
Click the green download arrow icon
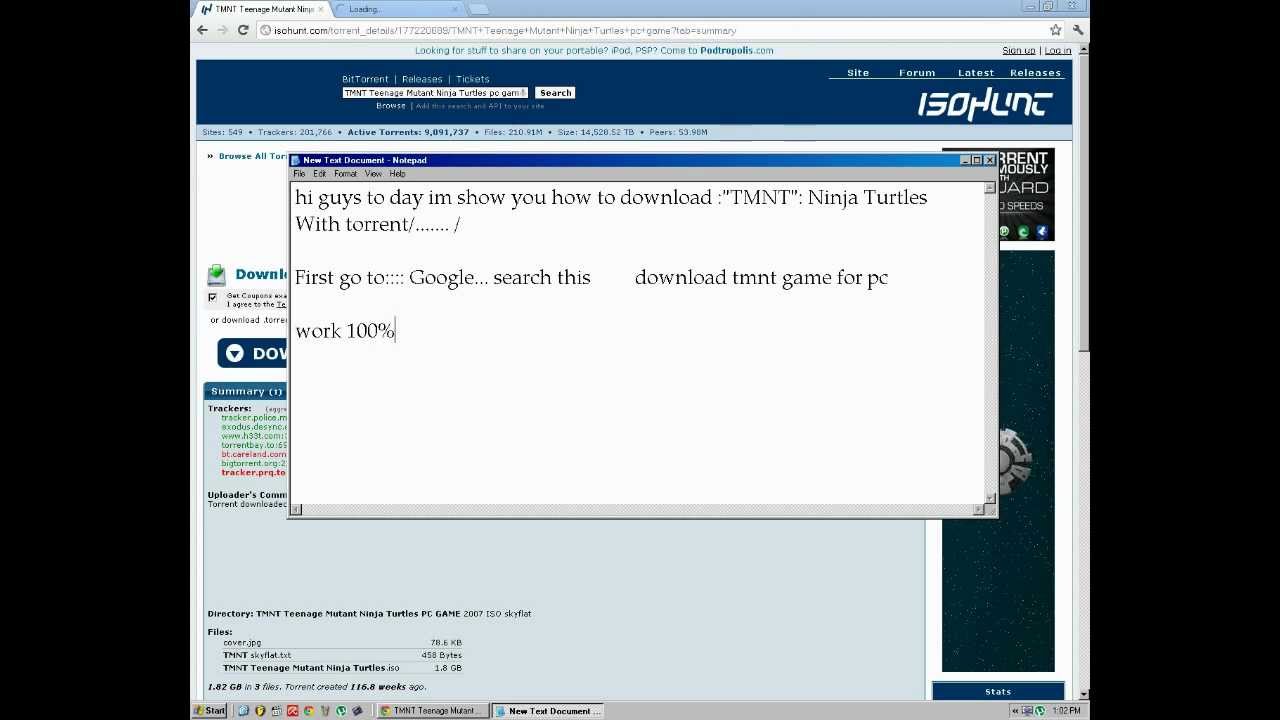click(x=217, y=275)
